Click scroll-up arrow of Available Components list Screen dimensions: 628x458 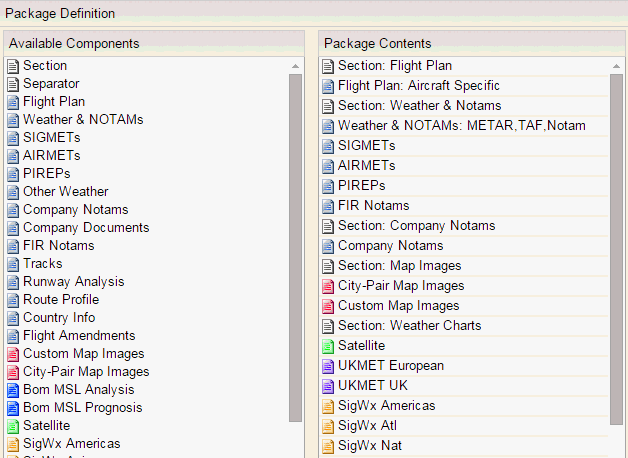click(x=296, y=66)
